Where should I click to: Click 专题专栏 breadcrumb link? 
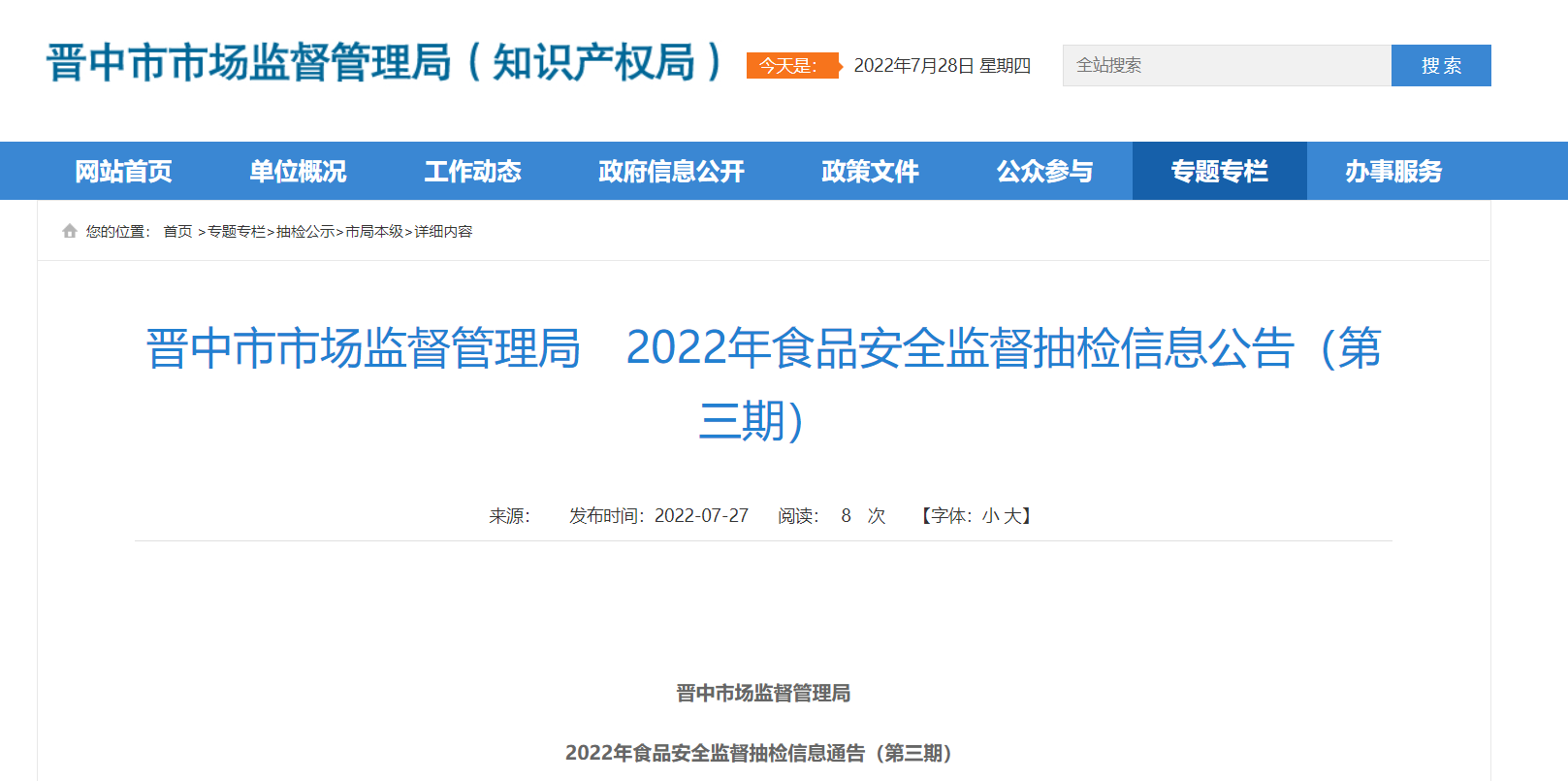(237, 231)
